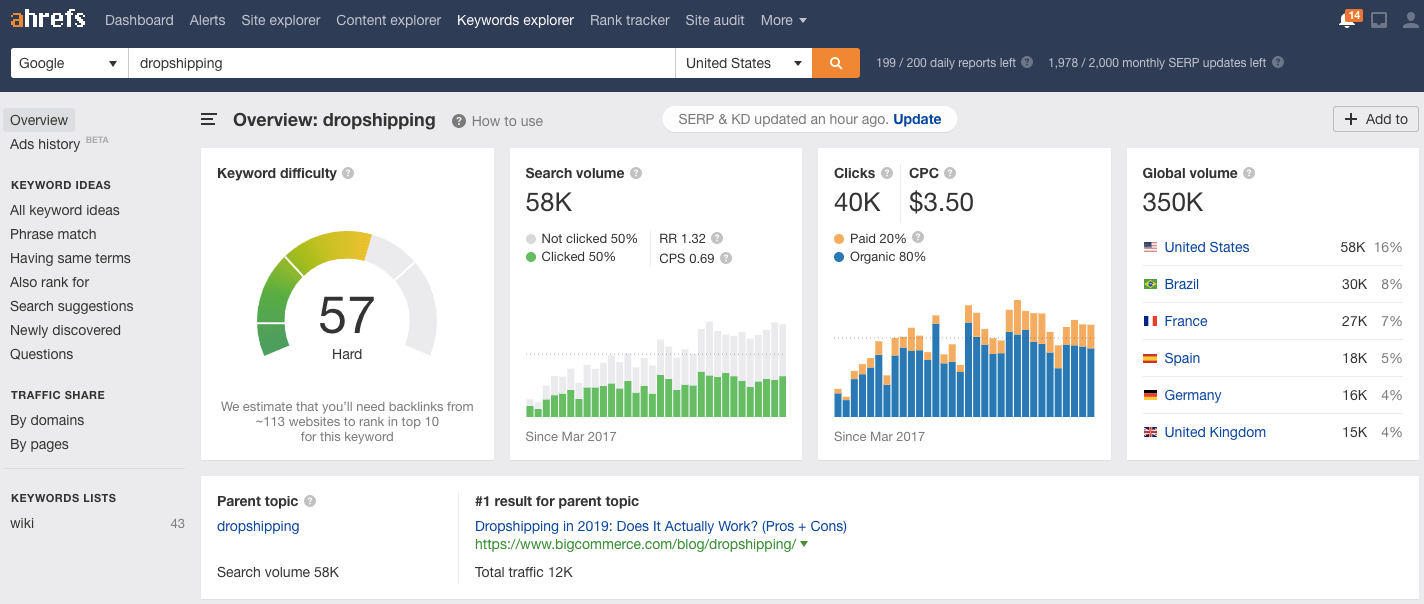Open the notifications bell icon

tap(1347, 20)
